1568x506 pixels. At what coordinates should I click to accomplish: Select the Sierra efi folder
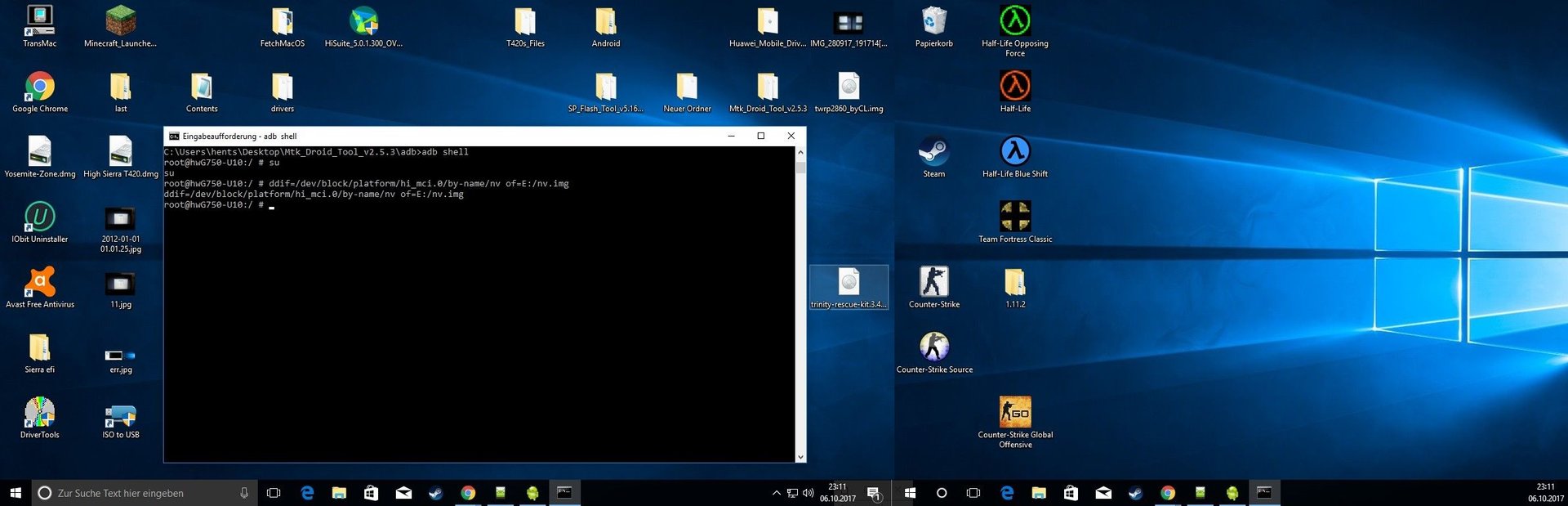point(39,348)
